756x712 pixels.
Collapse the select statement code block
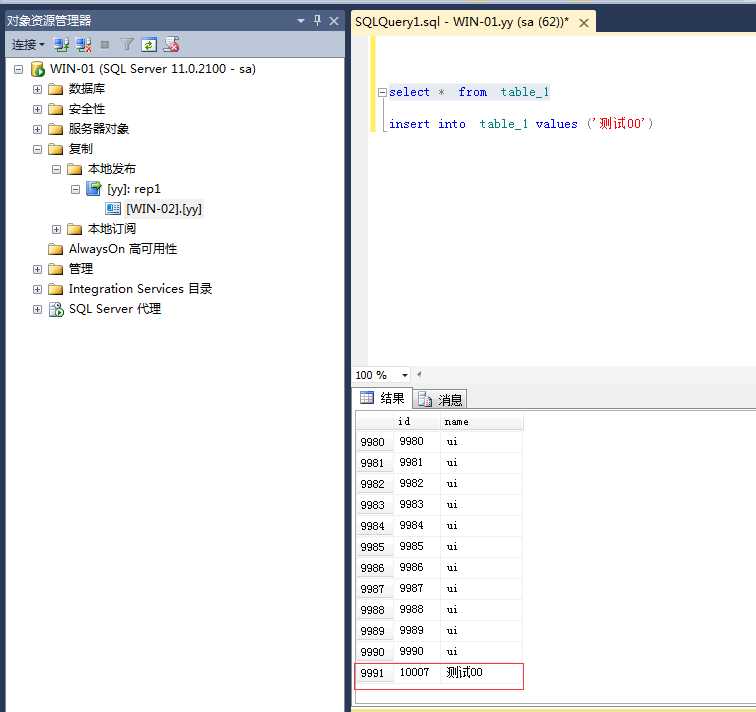click(382, 92)
